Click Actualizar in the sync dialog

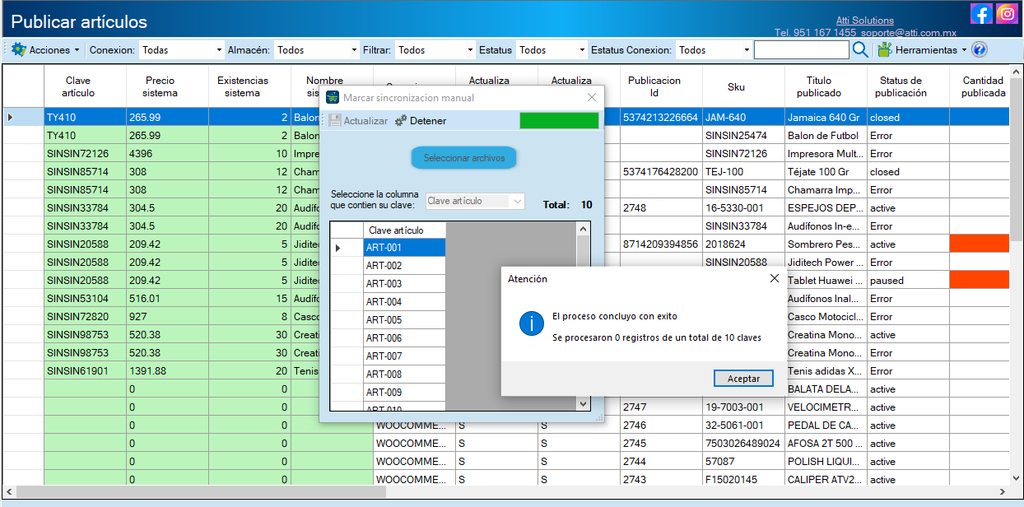tap(358, 121)
